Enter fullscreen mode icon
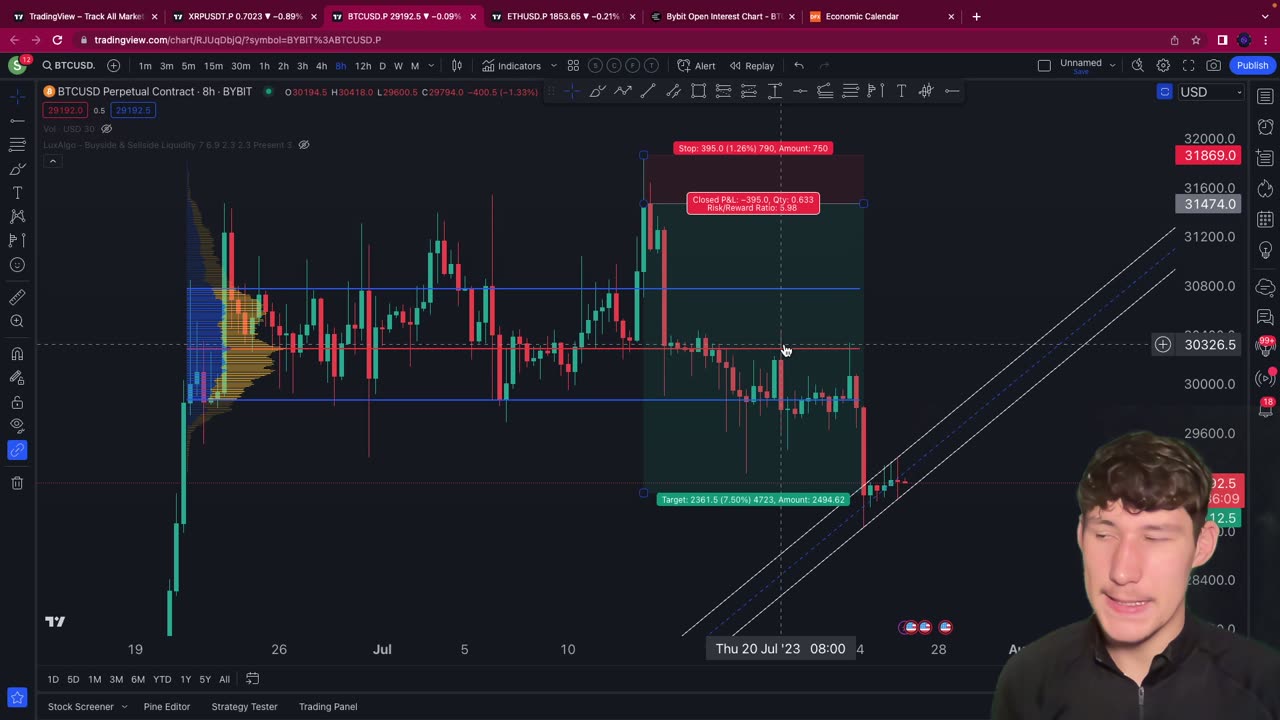Image resolution: width=1280 pixels, height=720 pixels. pos(1188,65)
